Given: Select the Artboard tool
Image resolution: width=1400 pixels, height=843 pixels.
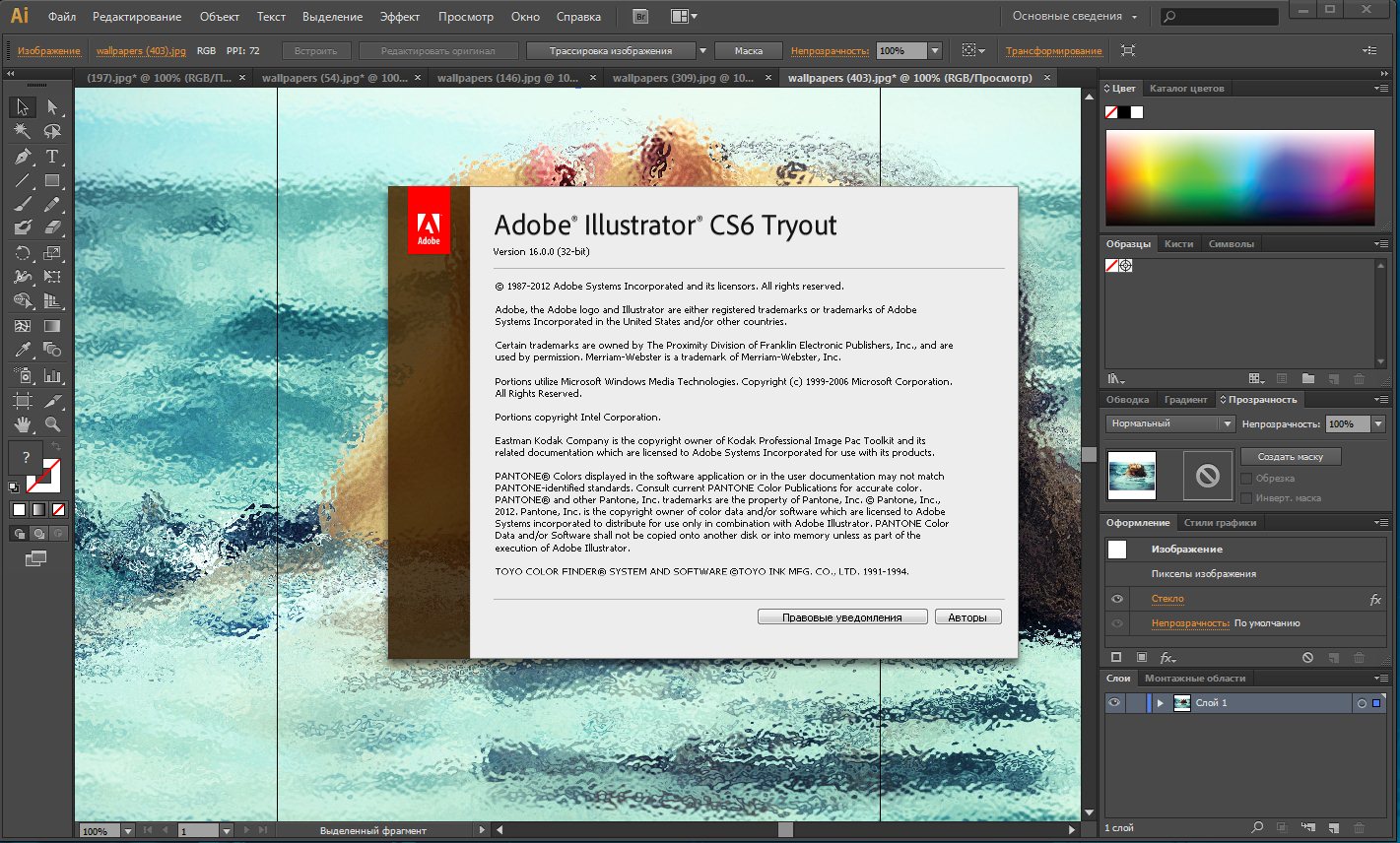Looking at the screenshot, I should pos(23,401).
